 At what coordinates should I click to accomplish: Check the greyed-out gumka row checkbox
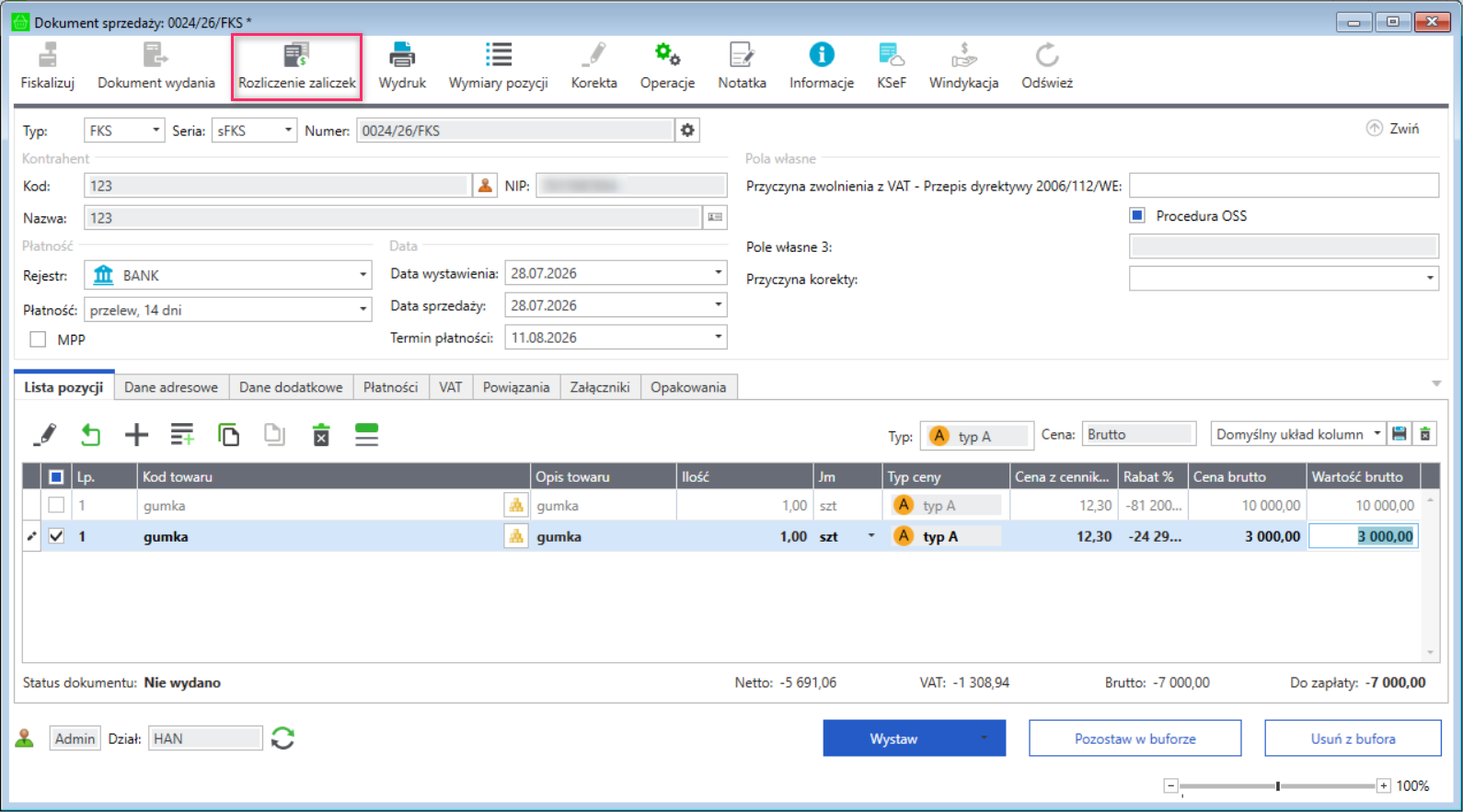[56, 505]
